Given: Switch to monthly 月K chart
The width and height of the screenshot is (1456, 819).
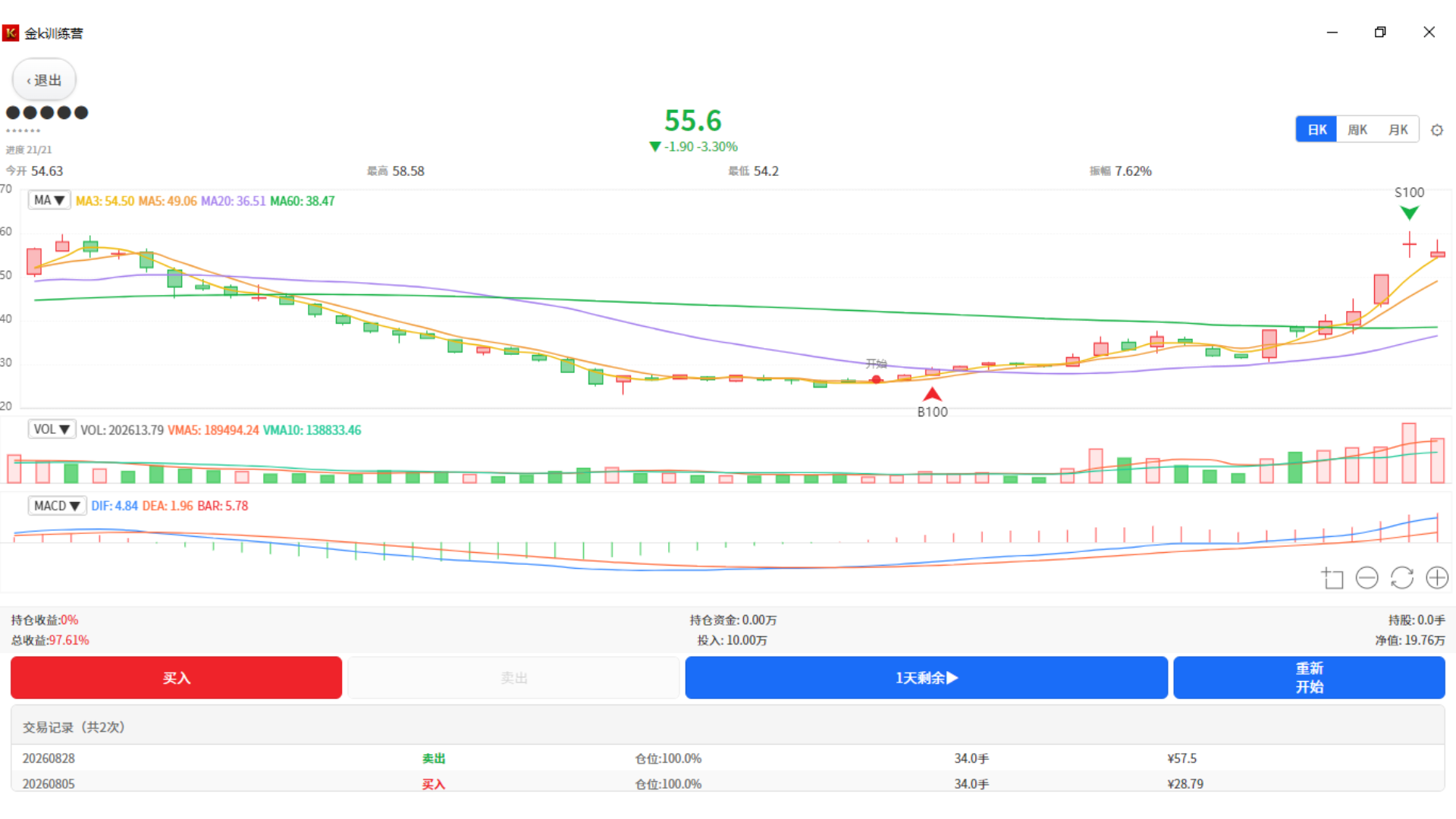Looking at the screenshot, I should coord(1398,130).
